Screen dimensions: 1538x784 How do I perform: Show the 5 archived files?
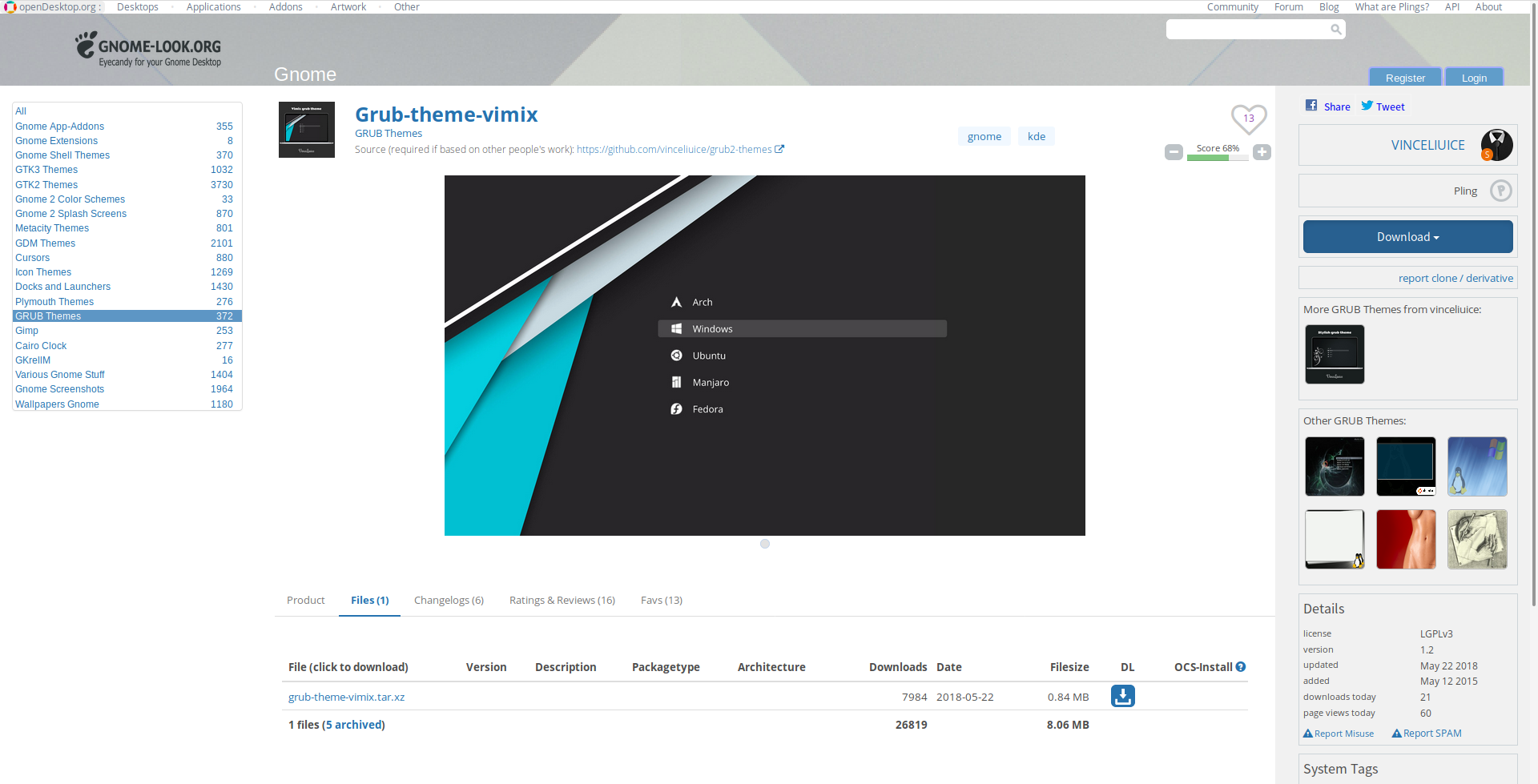coord(353,725)
